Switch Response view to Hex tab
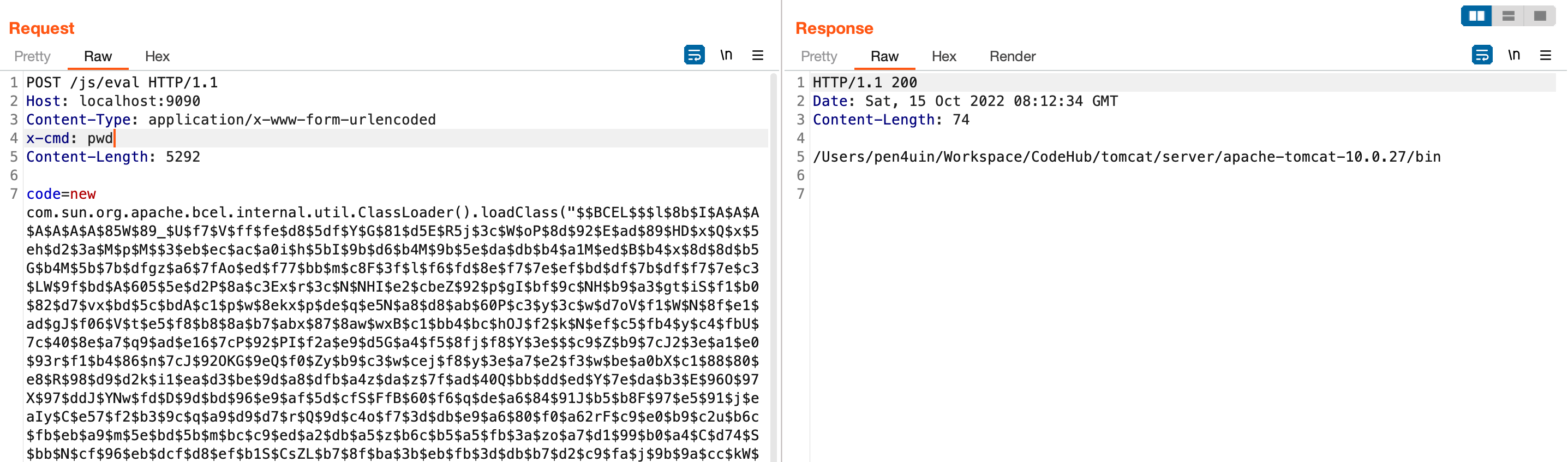The image size is (1568, 462). (x=943, y=57)
